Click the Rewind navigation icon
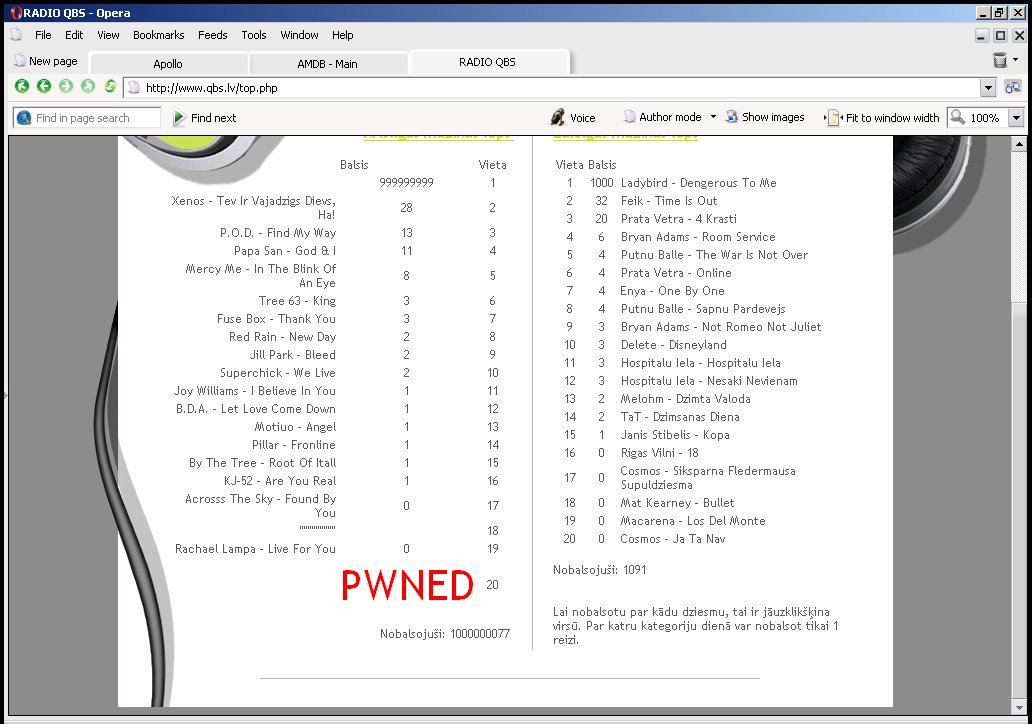Viewport: 1032px width, 724px height. point(22,87)
